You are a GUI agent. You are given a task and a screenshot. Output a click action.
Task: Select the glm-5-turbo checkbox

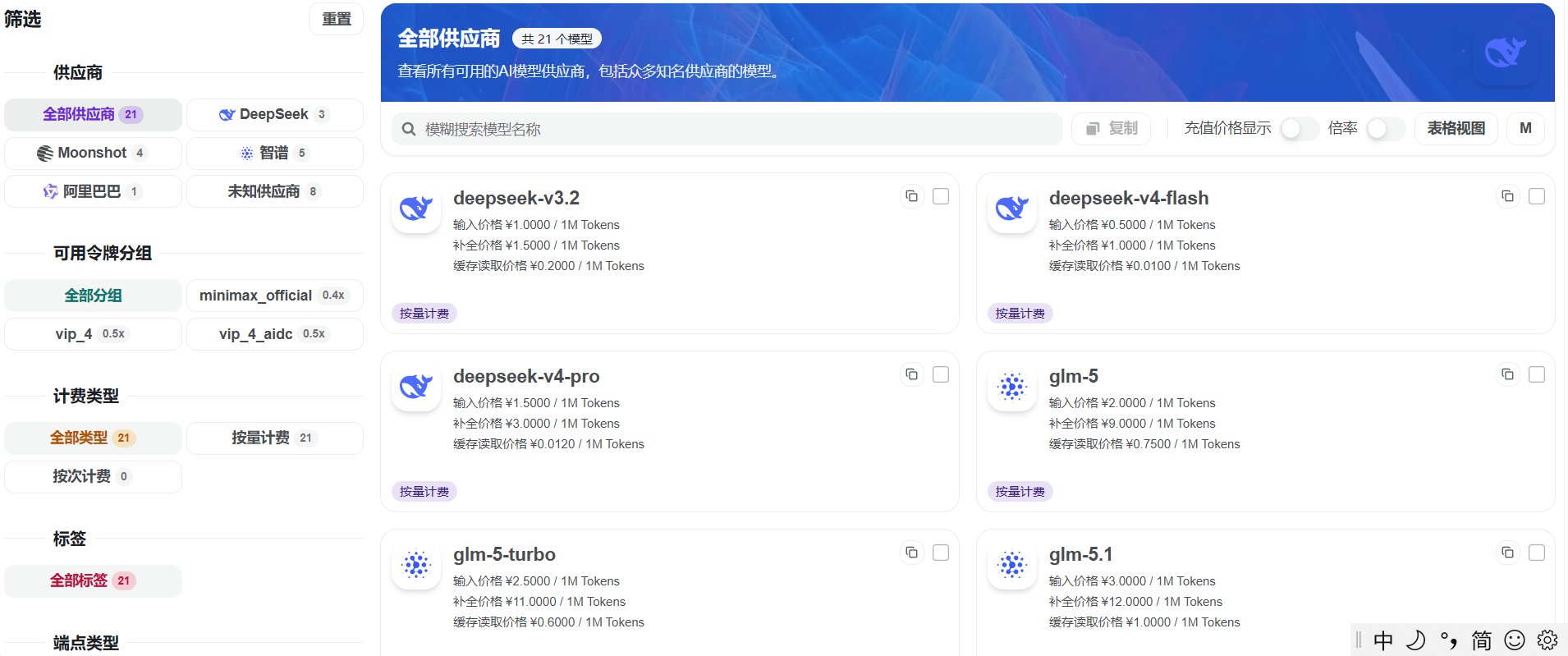click(x=941, y=553)
